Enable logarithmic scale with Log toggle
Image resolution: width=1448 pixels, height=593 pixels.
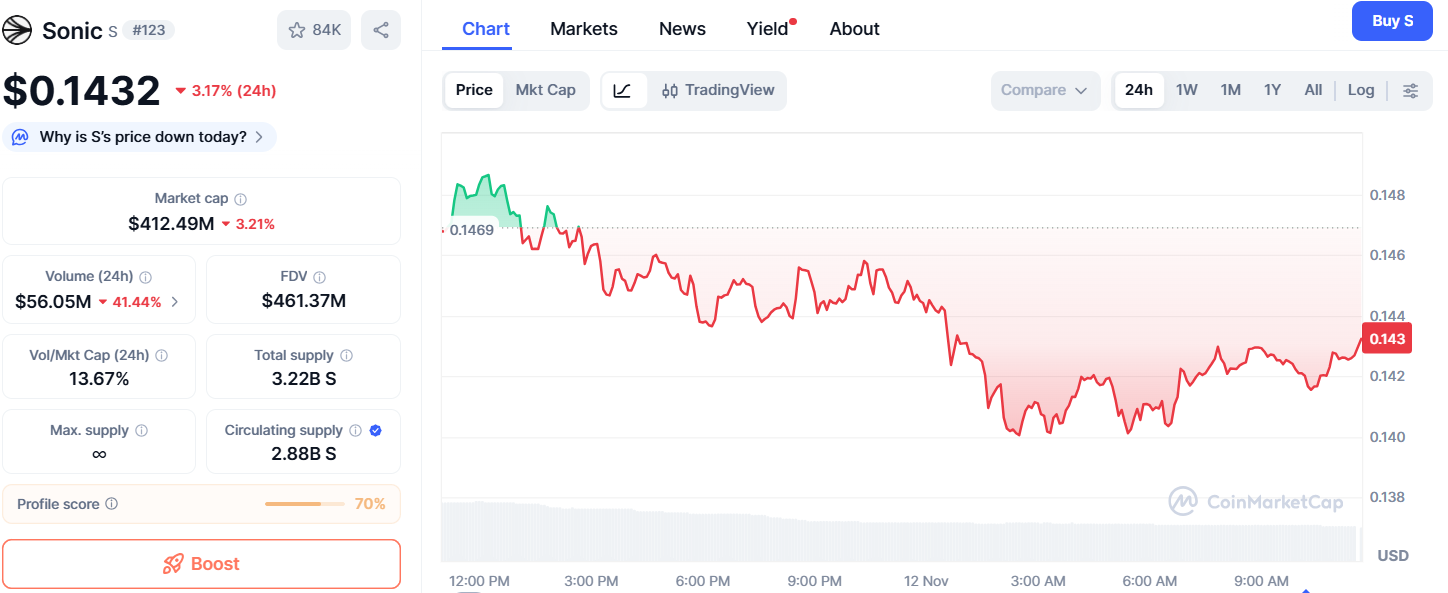(x=1361, y=90)
